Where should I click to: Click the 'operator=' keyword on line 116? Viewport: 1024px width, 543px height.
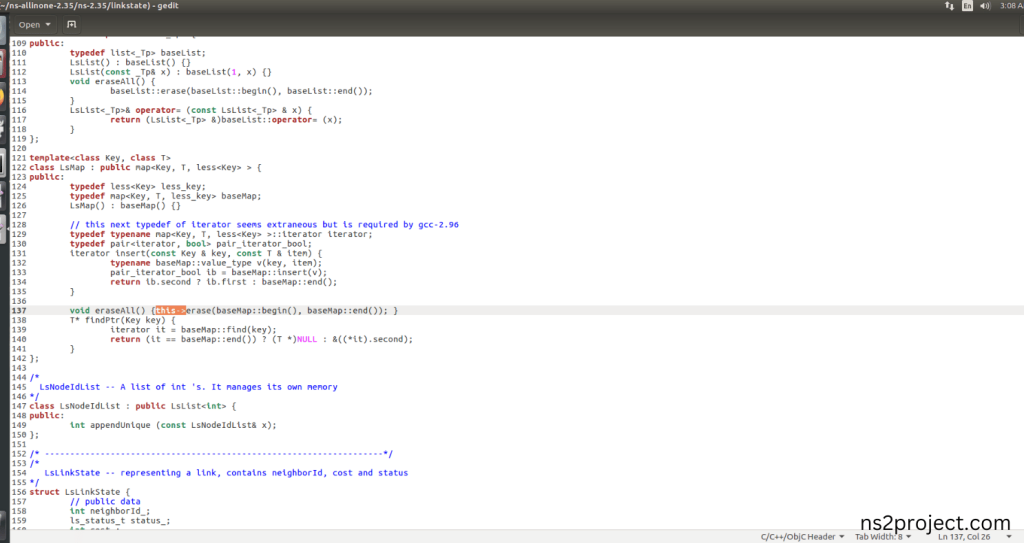click(158, 110)
